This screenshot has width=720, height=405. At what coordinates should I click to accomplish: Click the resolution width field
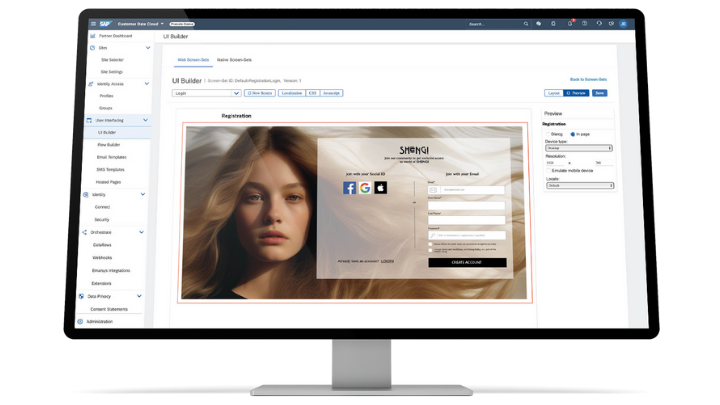[557, 163]
